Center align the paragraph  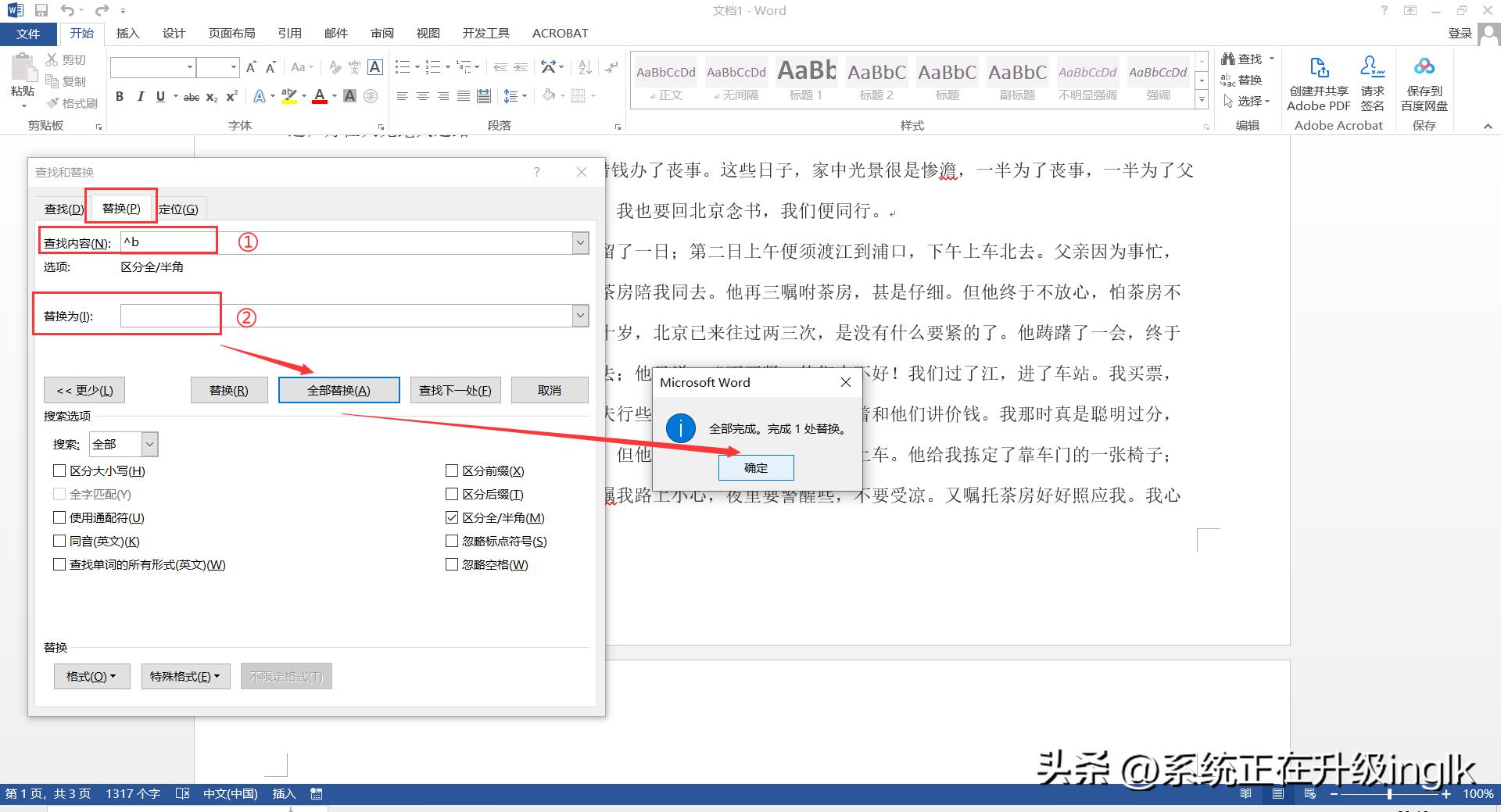(x=423, y=96)
